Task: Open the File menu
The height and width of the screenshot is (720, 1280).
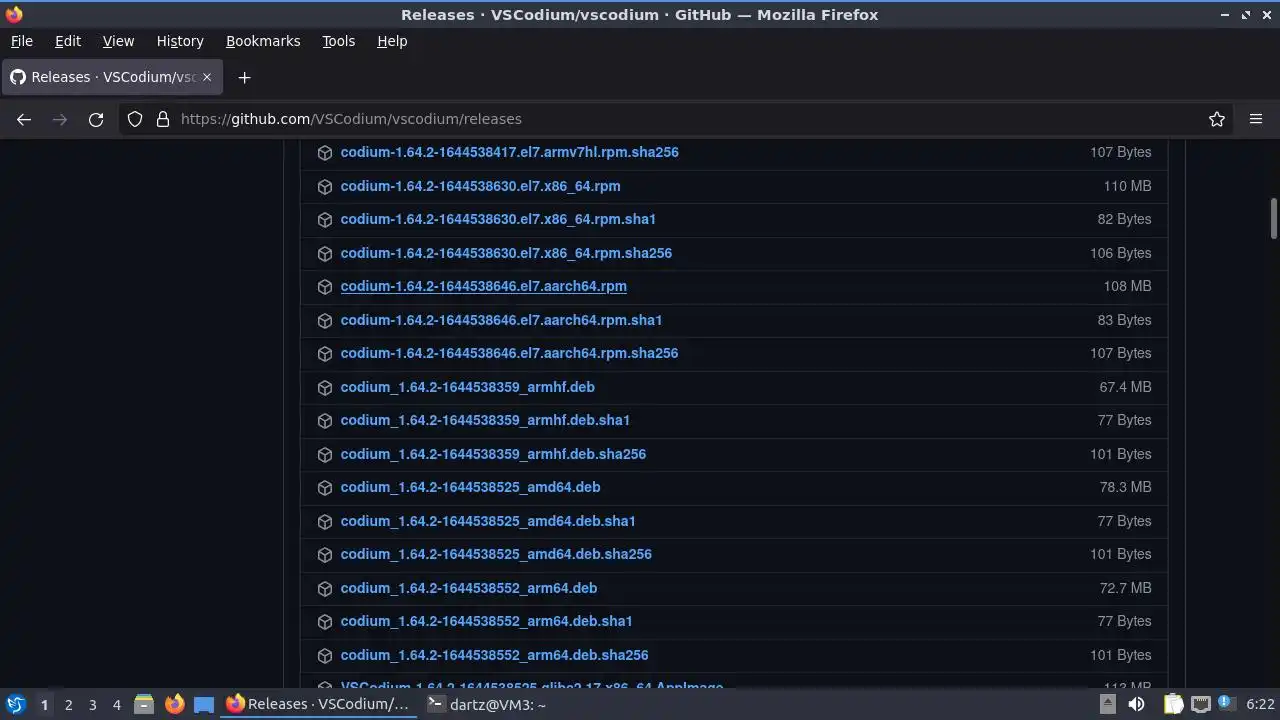Action: 21,41
